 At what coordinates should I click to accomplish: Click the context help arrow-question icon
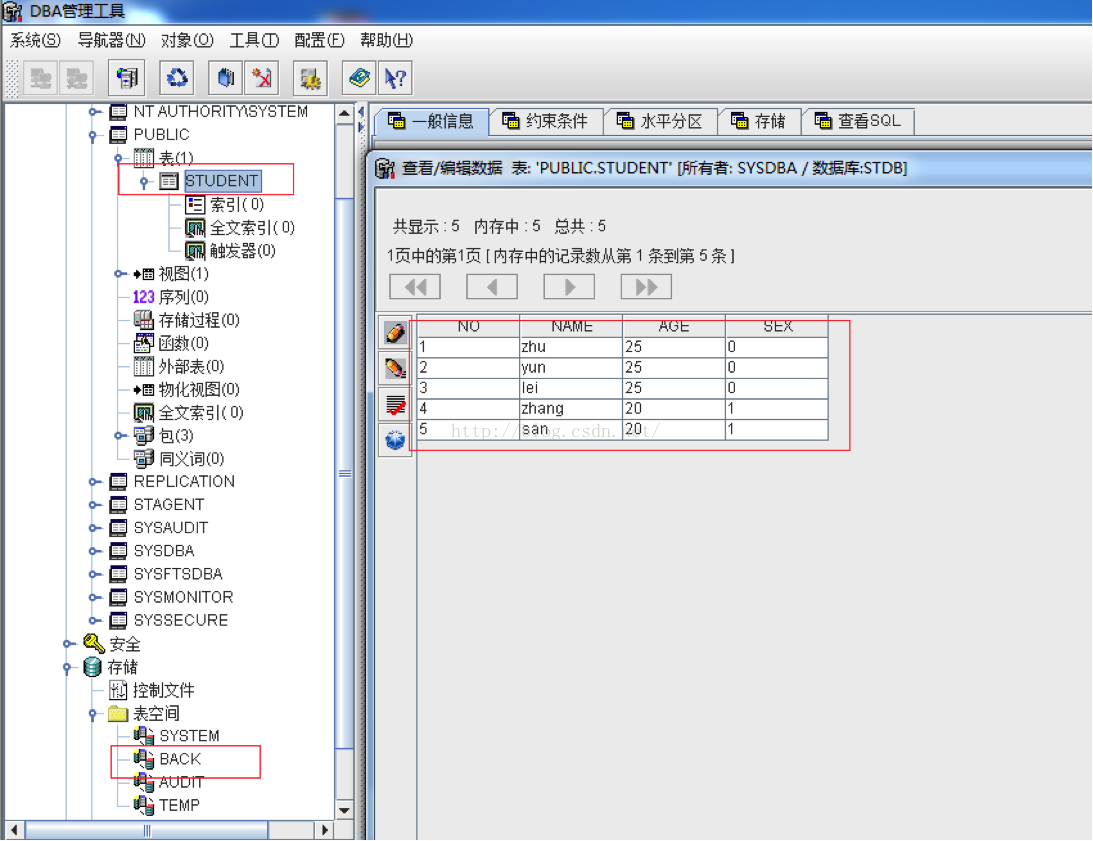tap(395, 77)
